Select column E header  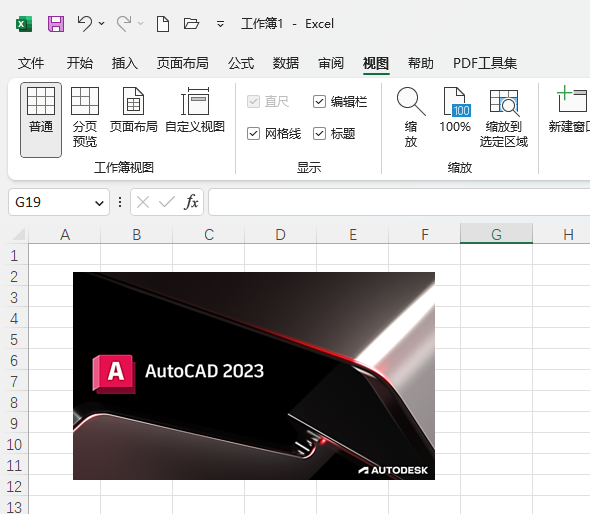click(353, 234)
